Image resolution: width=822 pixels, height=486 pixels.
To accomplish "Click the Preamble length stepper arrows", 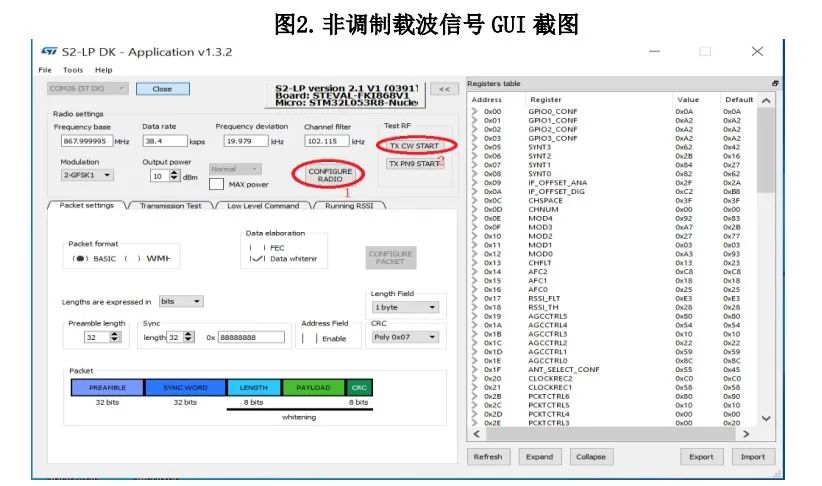I will [x=115, y=337].
